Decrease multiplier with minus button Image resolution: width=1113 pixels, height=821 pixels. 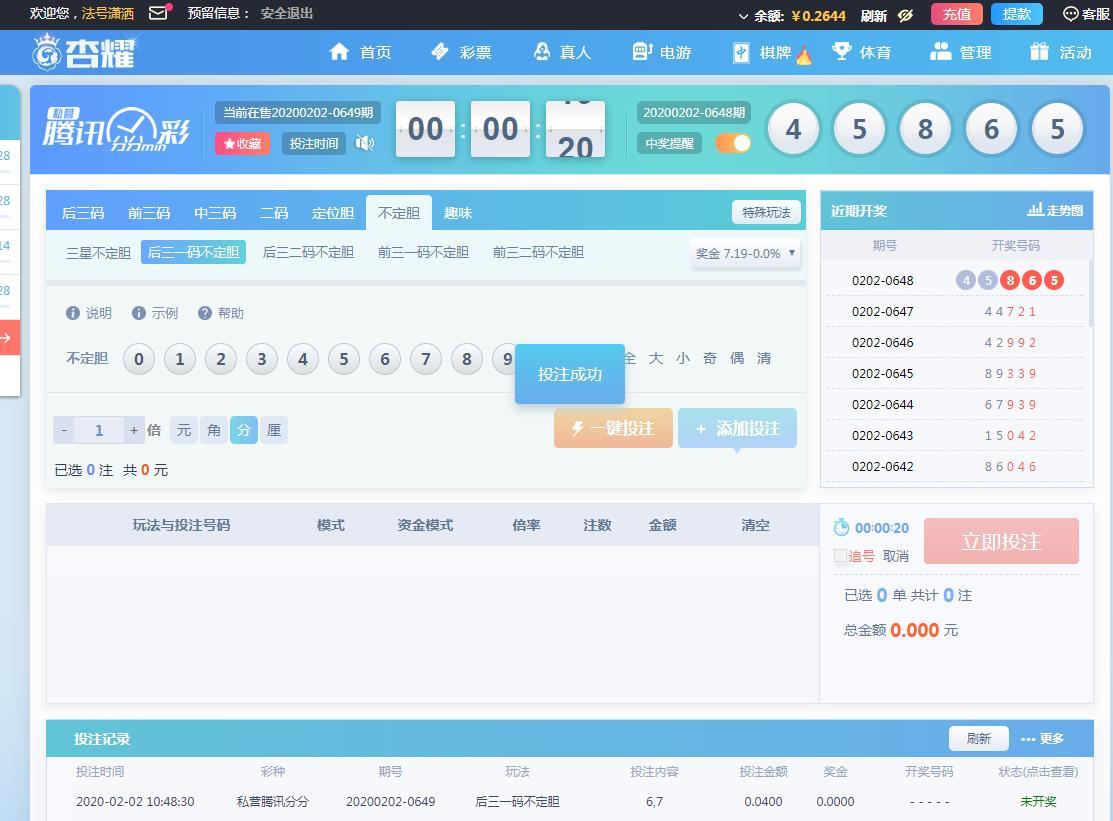64,430
